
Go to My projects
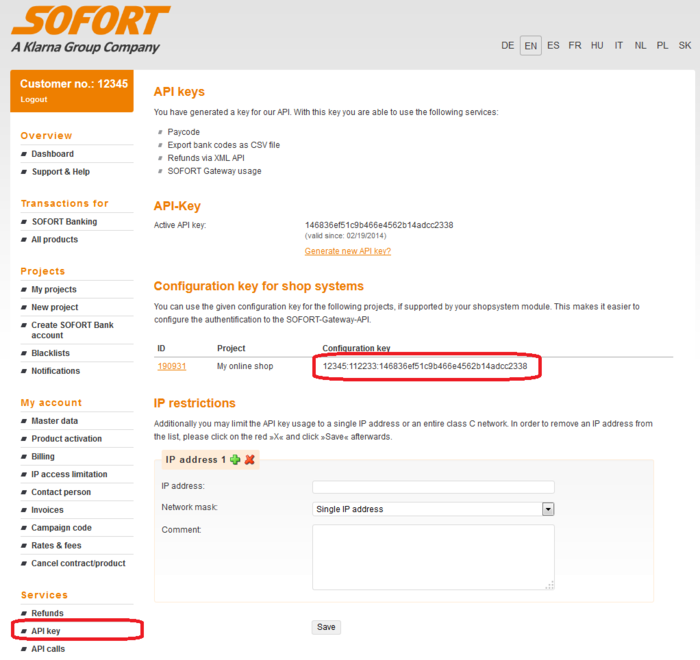click(54, 289)
